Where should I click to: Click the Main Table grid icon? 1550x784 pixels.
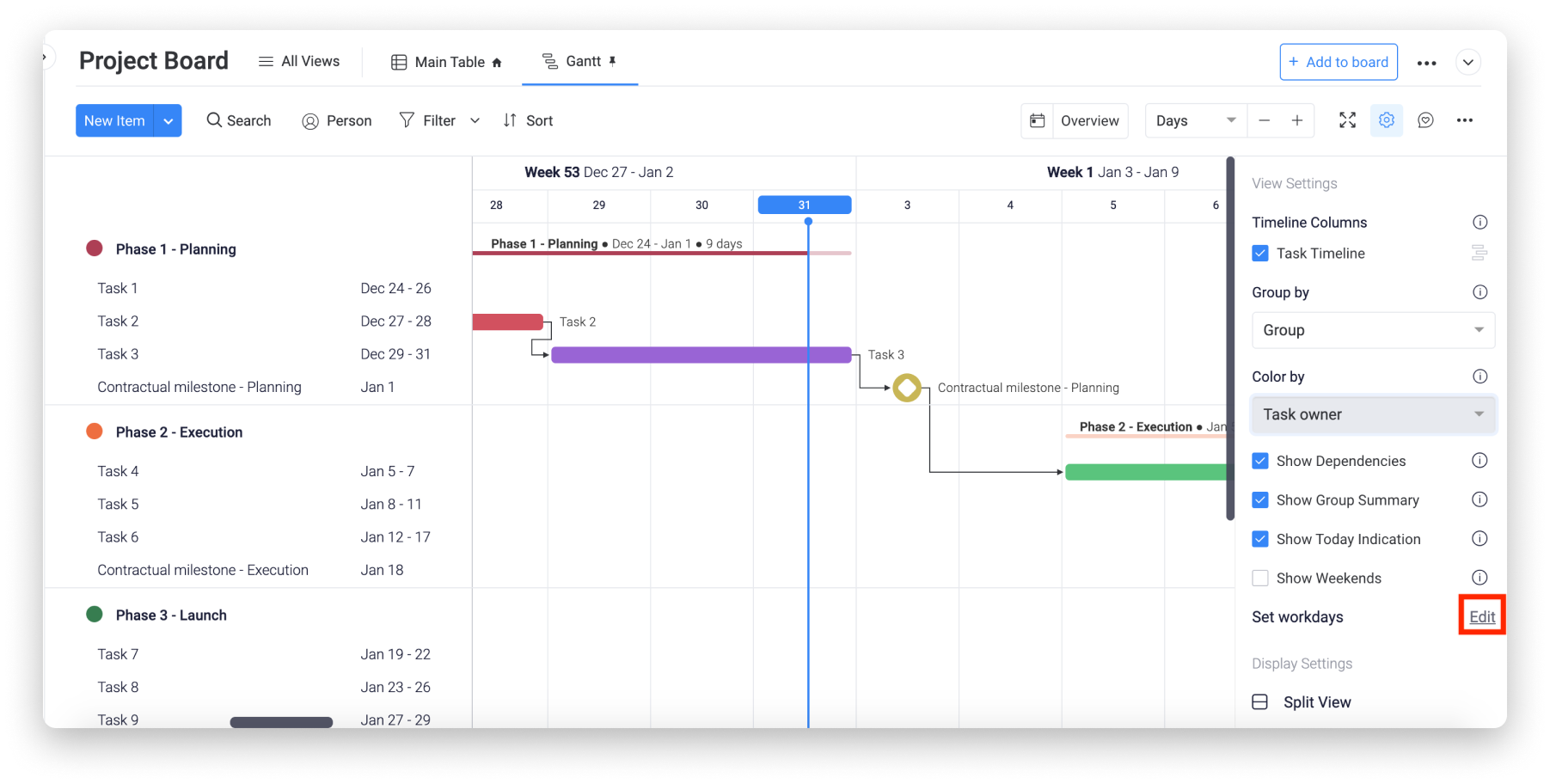click(x=399, y=62)
